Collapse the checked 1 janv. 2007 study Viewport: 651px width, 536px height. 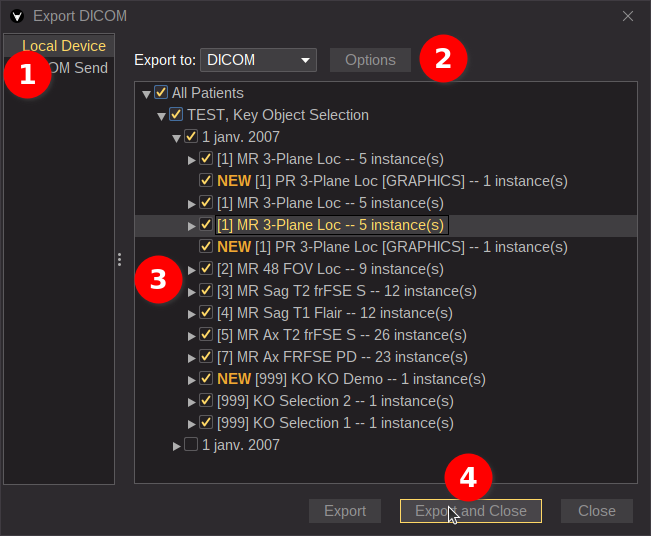point(176,138)
